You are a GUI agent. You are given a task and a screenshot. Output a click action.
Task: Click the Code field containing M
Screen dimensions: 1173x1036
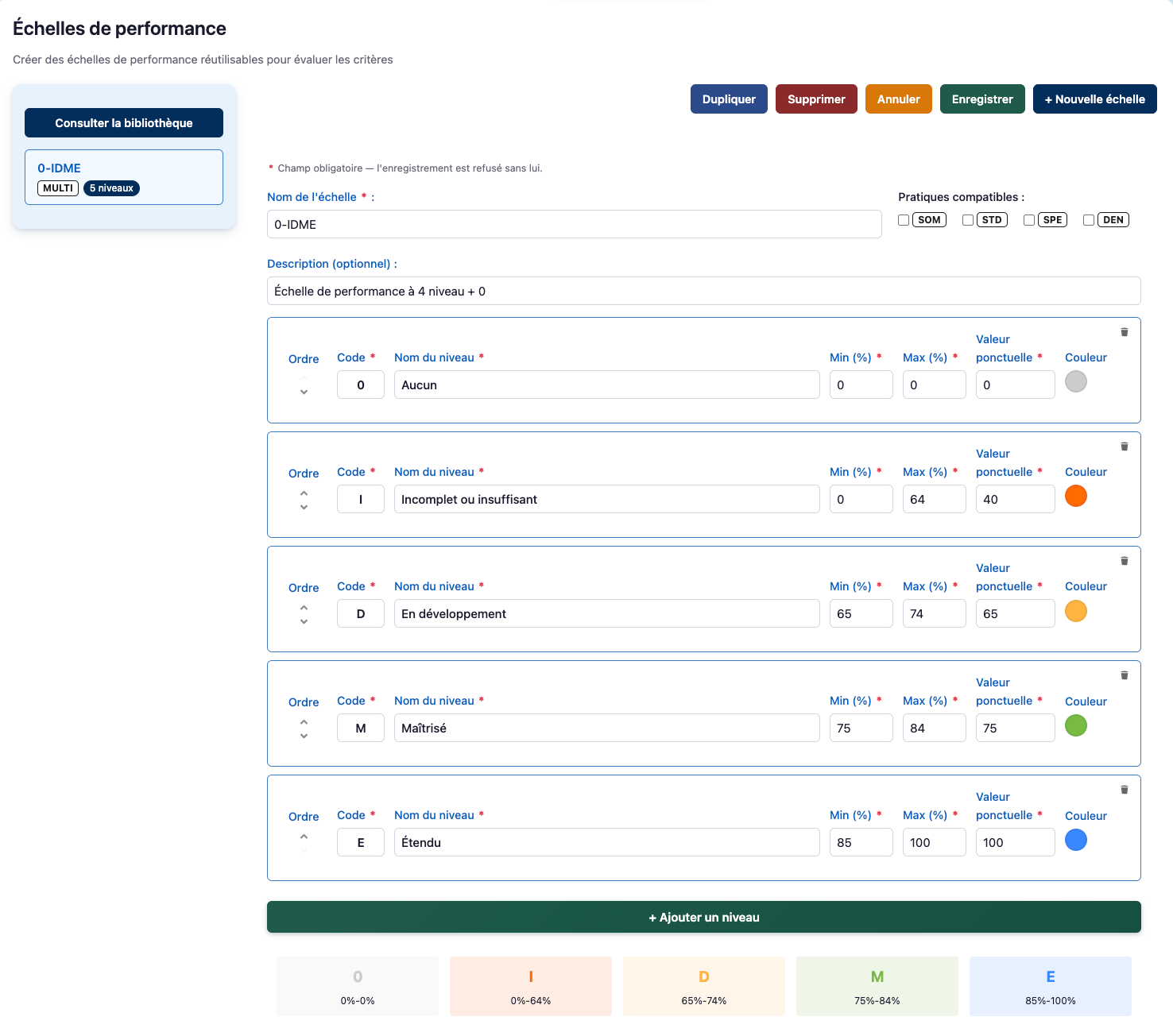[361, 728]
